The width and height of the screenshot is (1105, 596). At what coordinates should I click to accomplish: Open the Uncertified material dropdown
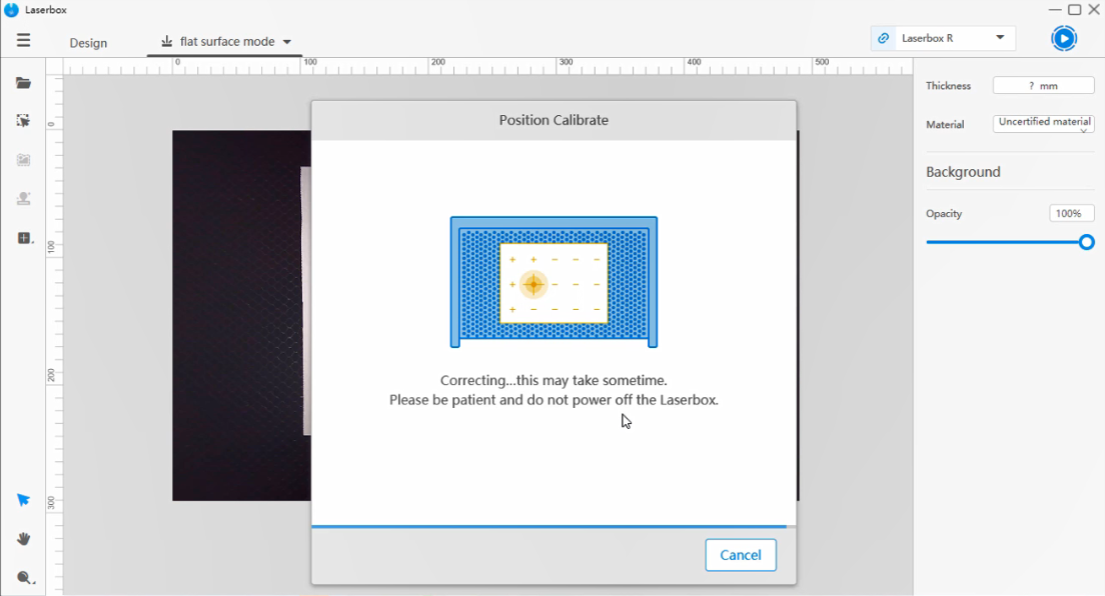pos(1044,123)
